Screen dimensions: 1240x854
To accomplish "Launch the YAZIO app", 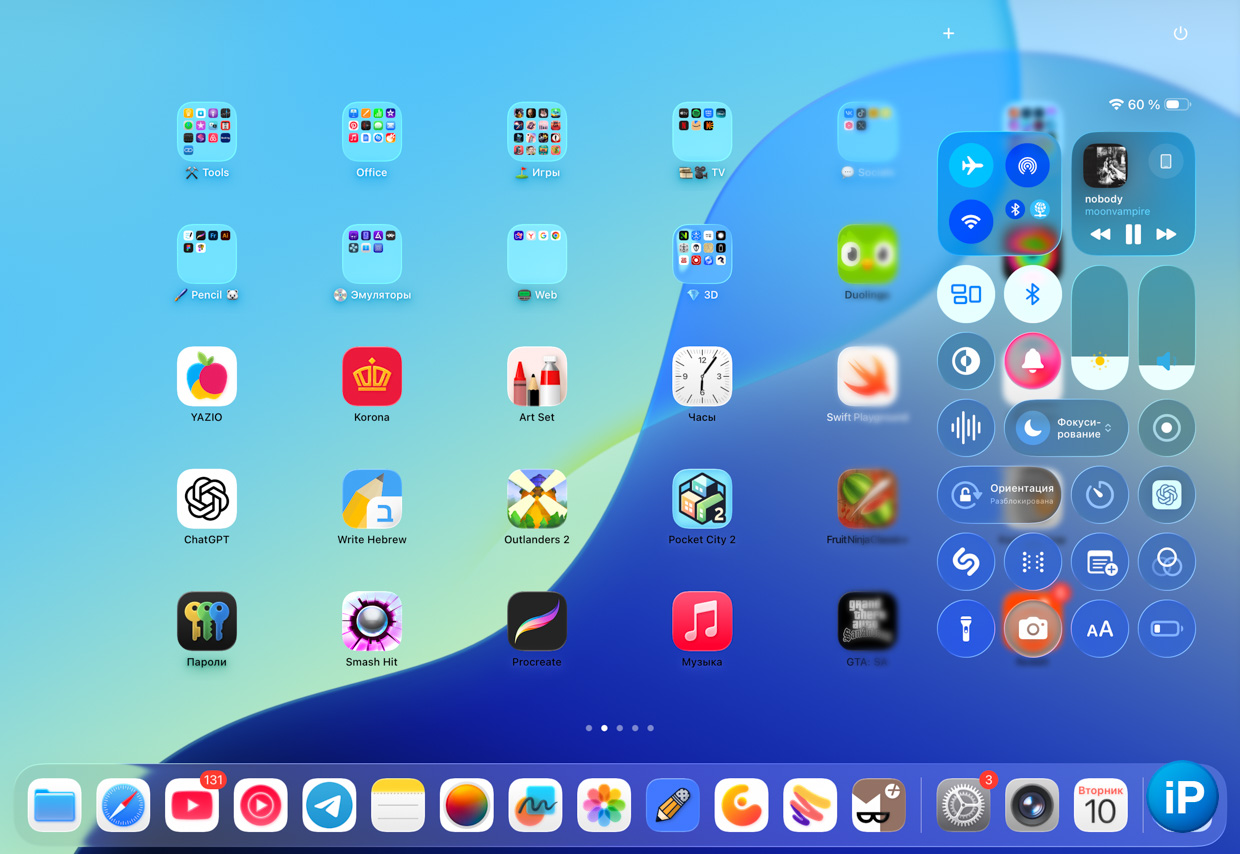I will click(207, 376).
